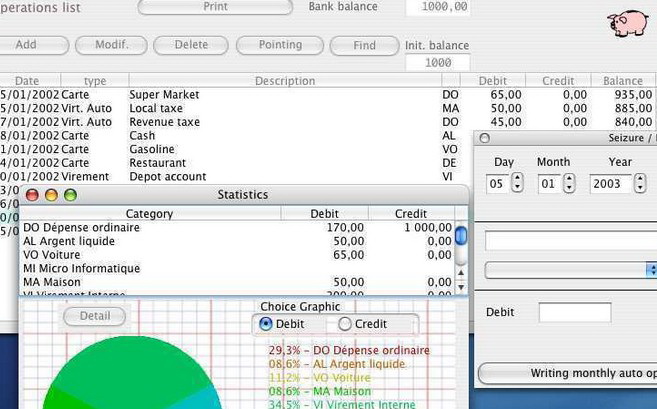Select the Restaurant operation row

pyautogui.click(x=237, y=163)
